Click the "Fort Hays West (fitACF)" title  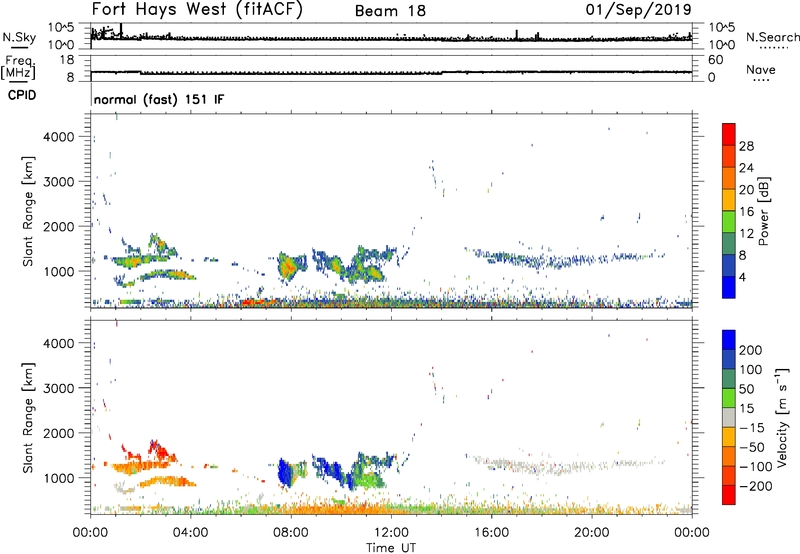click(197, 9)
